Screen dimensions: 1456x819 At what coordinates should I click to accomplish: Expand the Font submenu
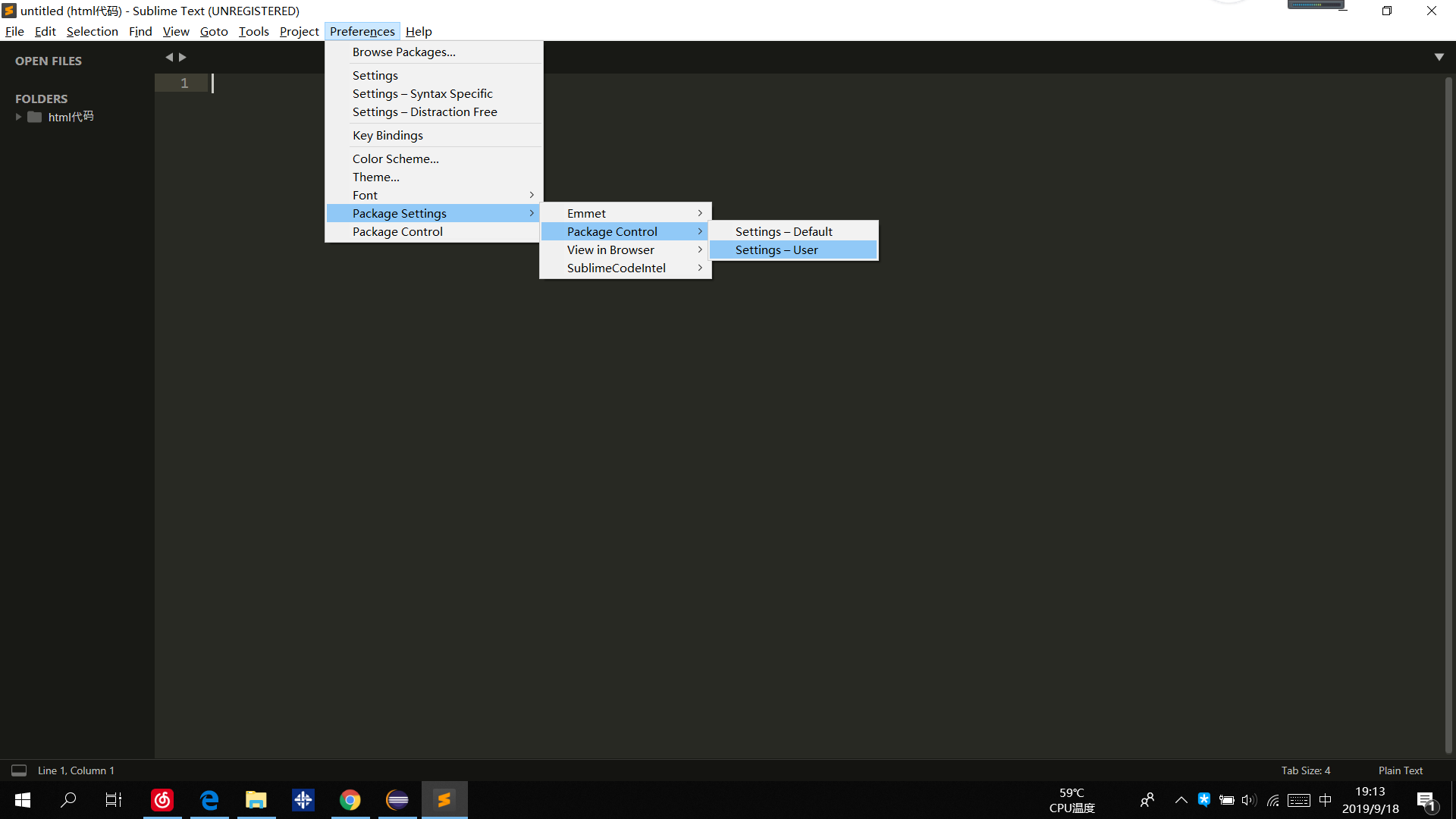pyautogui.click(x=434, y=196)
